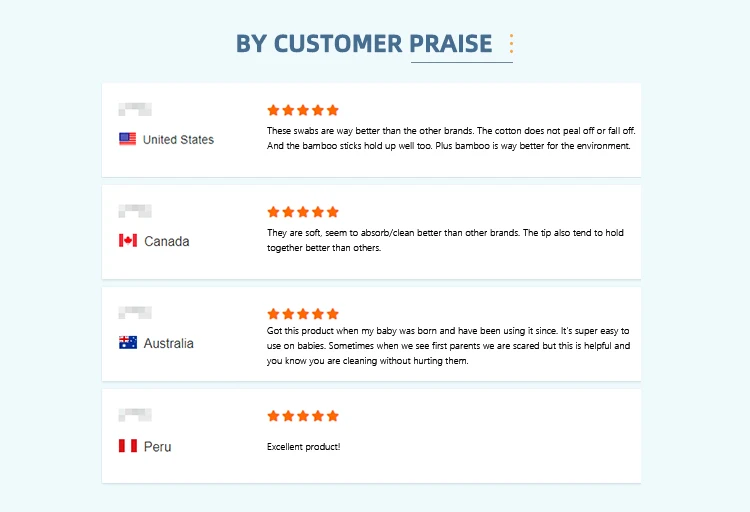Click the United States flag icon
Viewport: 750px width, 512px height.
[127, 139]
